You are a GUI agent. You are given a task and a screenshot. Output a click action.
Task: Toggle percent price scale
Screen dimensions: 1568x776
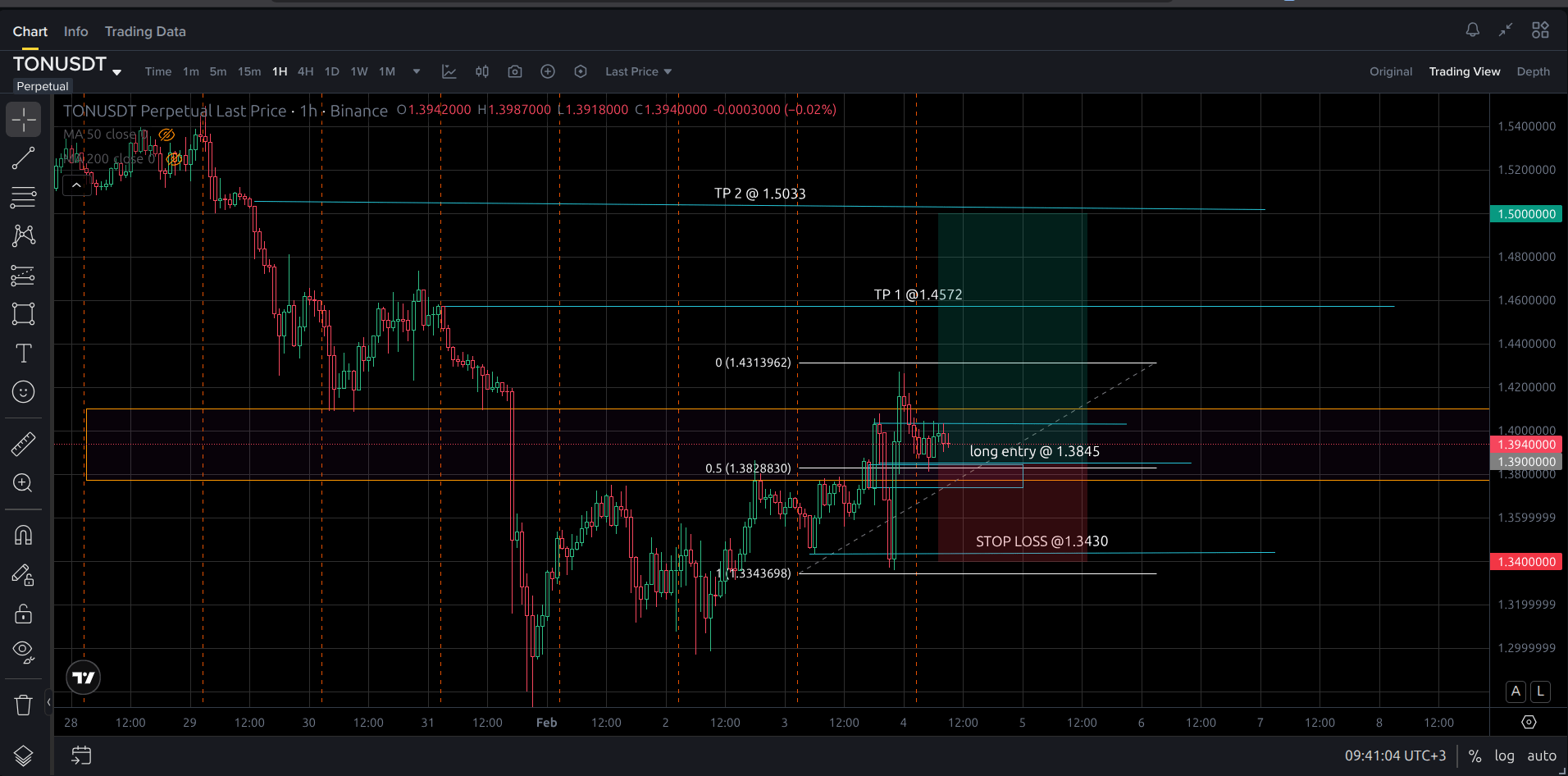[x=1475, y=756]
